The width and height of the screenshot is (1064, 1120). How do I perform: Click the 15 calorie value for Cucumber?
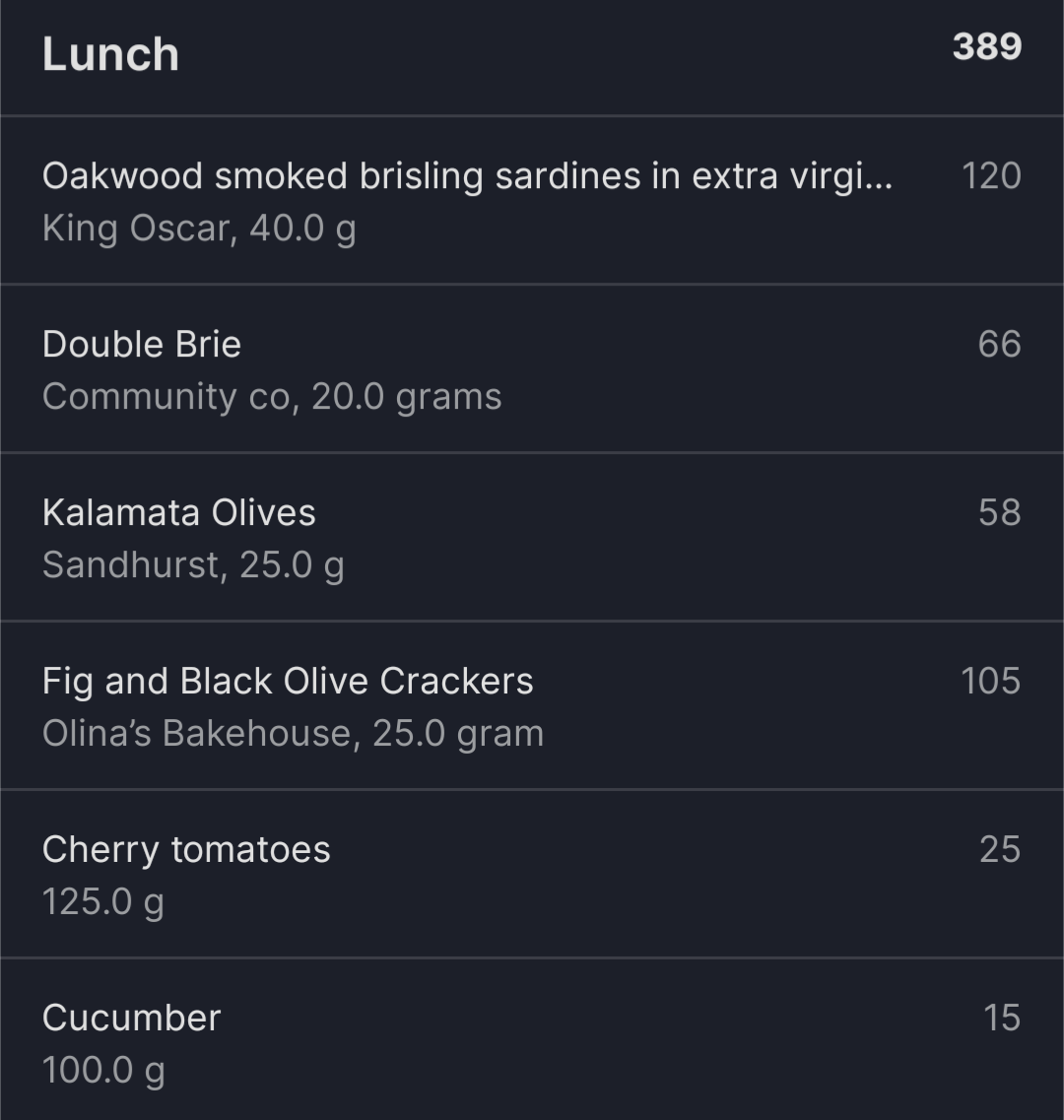pos(1002,1019)
